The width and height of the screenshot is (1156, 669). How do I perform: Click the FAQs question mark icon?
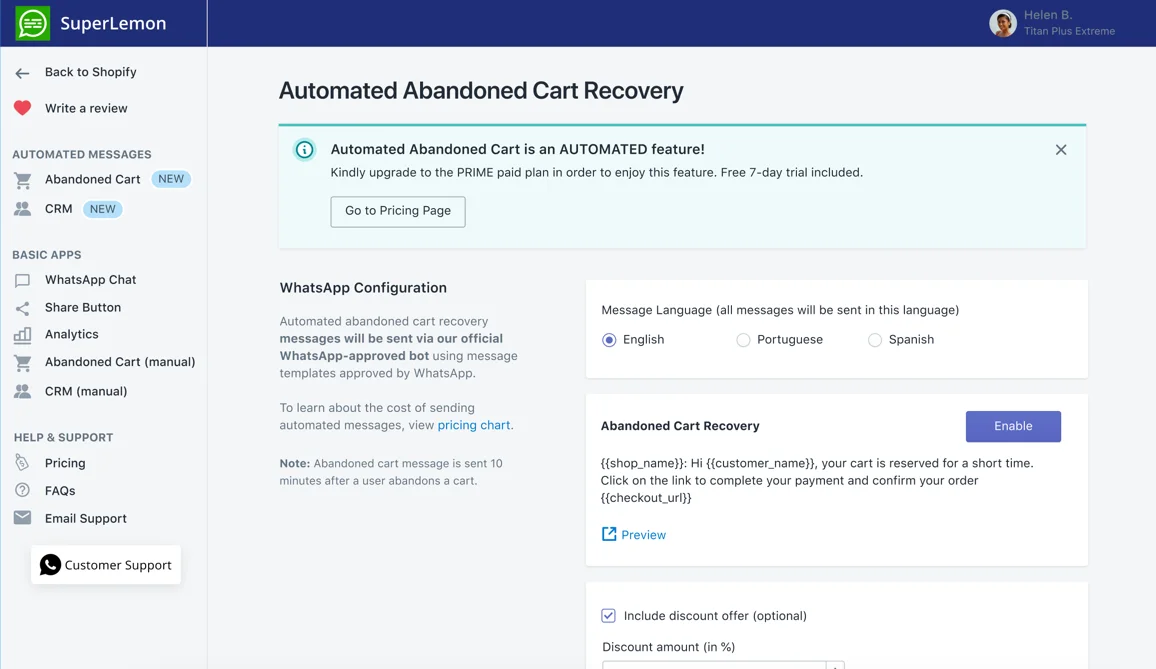(x=22, y=491)
